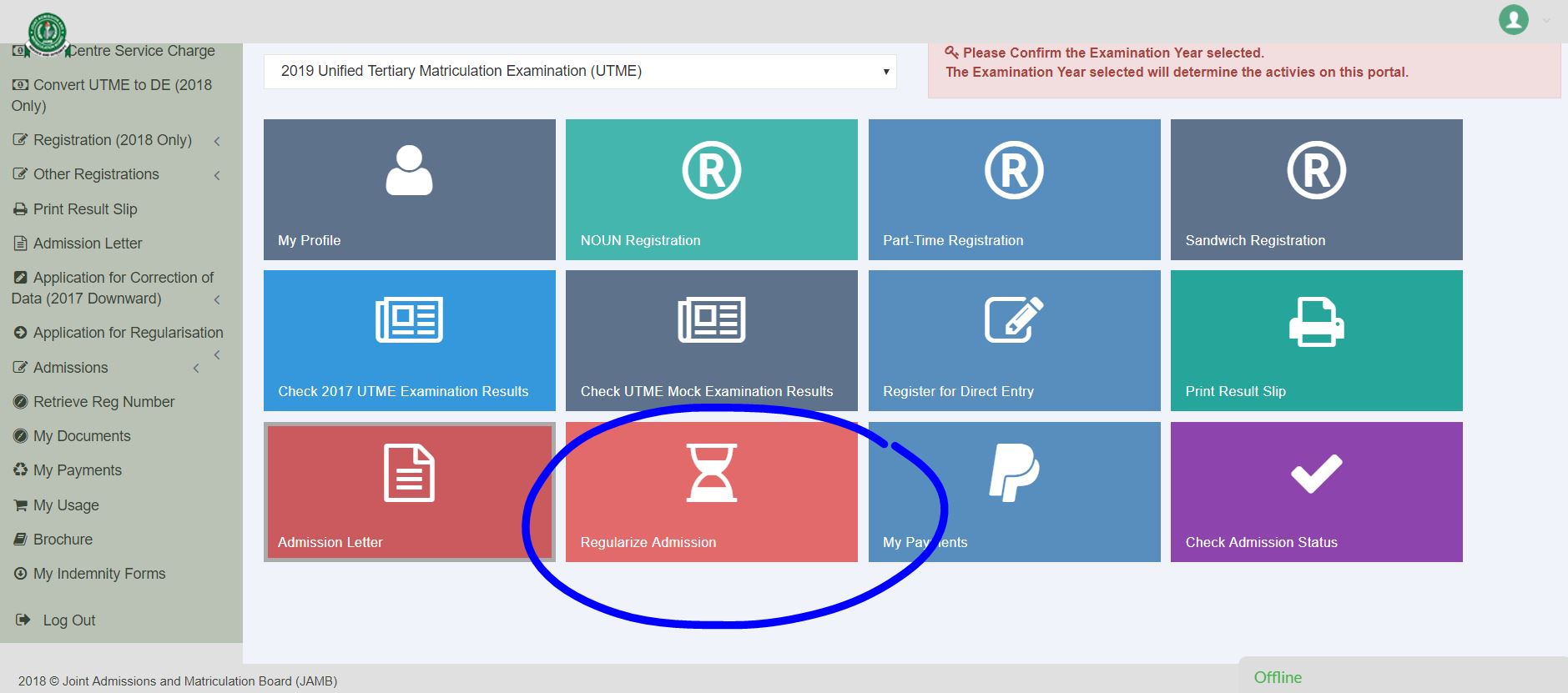Open Application for Correction of Data menu
The width and height of the screenshot is (1568, 693).
coord(113,288)
